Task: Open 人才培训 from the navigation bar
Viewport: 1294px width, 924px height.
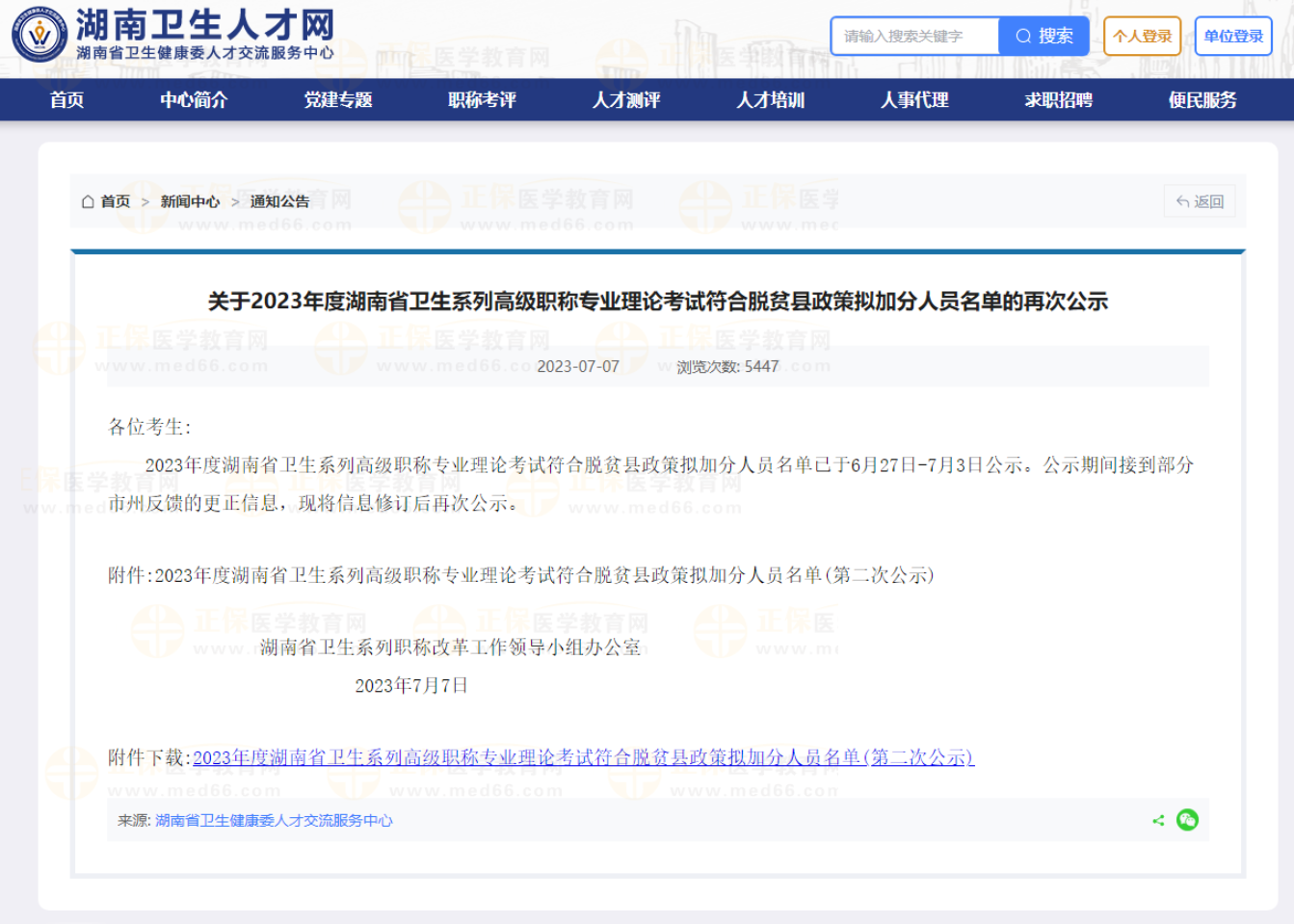Action: click(x=770, y=99)
